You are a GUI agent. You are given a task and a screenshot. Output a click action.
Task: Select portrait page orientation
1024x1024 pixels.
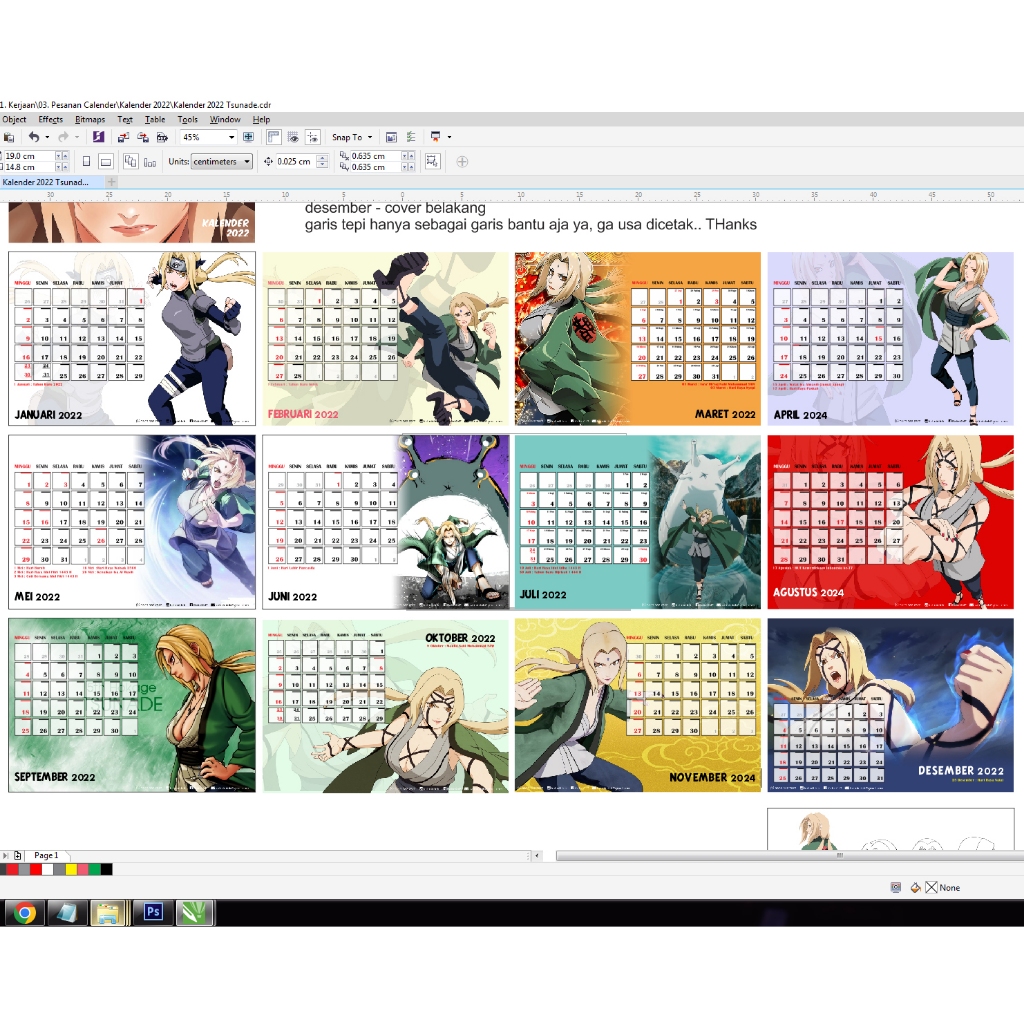click(x=87, y=161)
